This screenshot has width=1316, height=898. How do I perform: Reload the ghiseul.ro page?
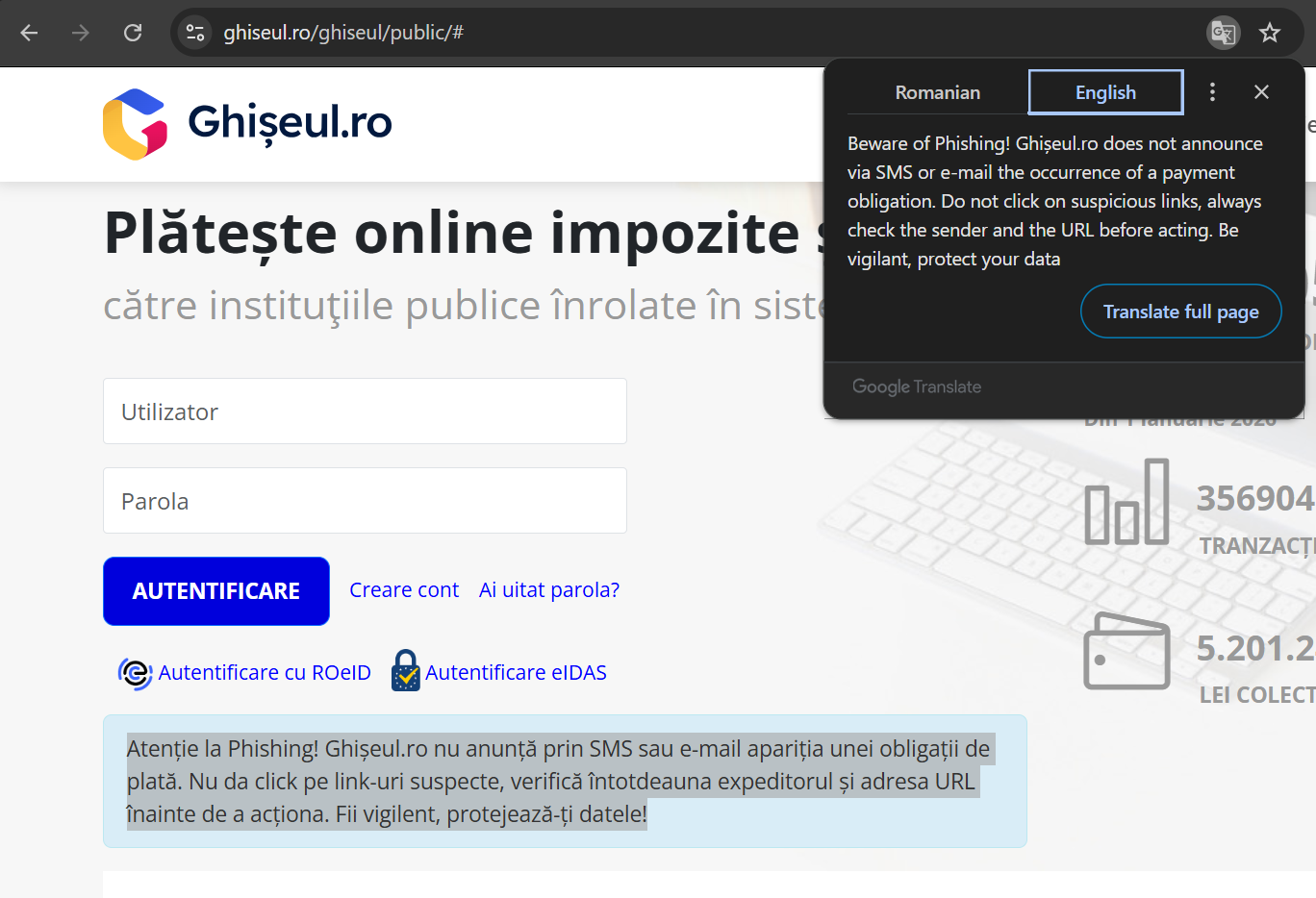click(x=133, y=33)
